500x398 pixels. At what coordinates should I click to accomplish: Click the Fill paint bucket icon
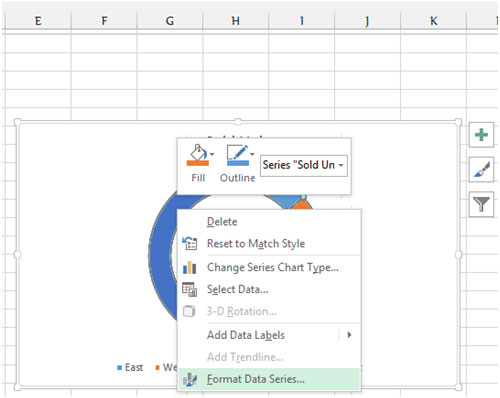click(x=198, y=153)
